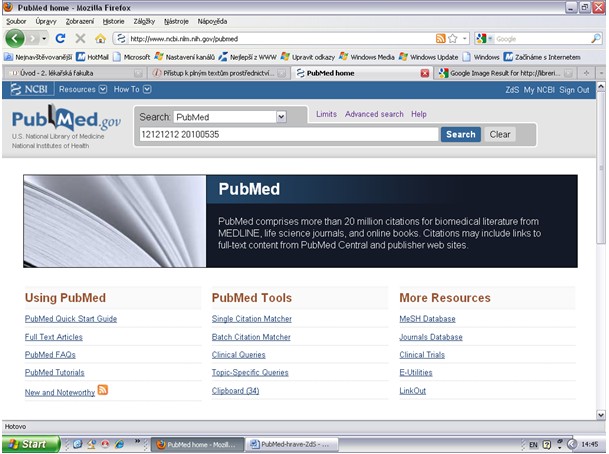Click Začínáme s Internetem bookmark
This screenshot has width=609, height=454.
click(x=542, y=57)
